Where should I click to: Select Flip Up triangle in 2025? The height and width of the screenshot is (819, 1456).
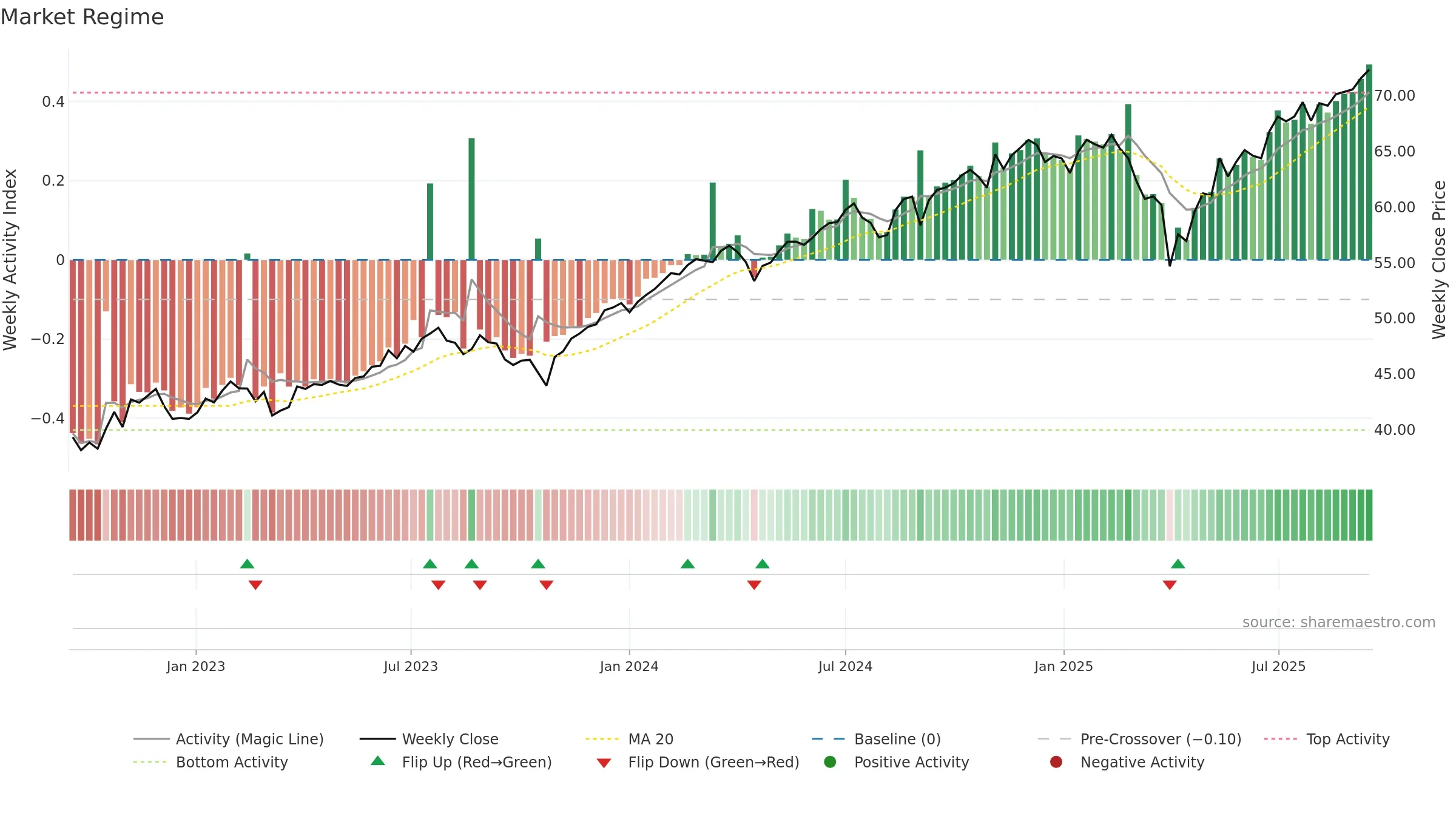(x=1178, y=564)
